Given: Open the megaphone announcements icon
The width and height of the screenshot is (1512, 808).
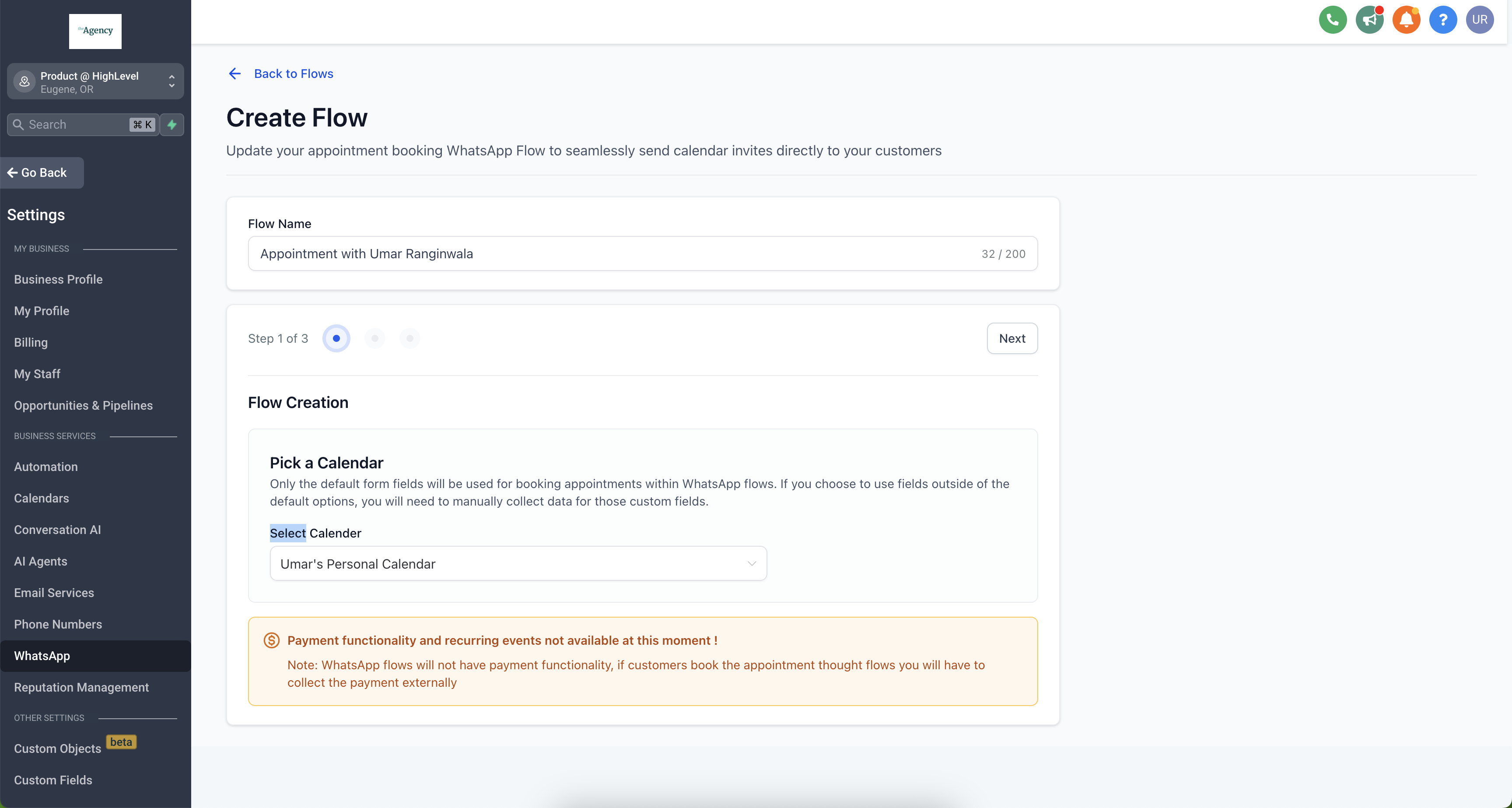Looking at the screenshot, I should (x=1369, y=20).
